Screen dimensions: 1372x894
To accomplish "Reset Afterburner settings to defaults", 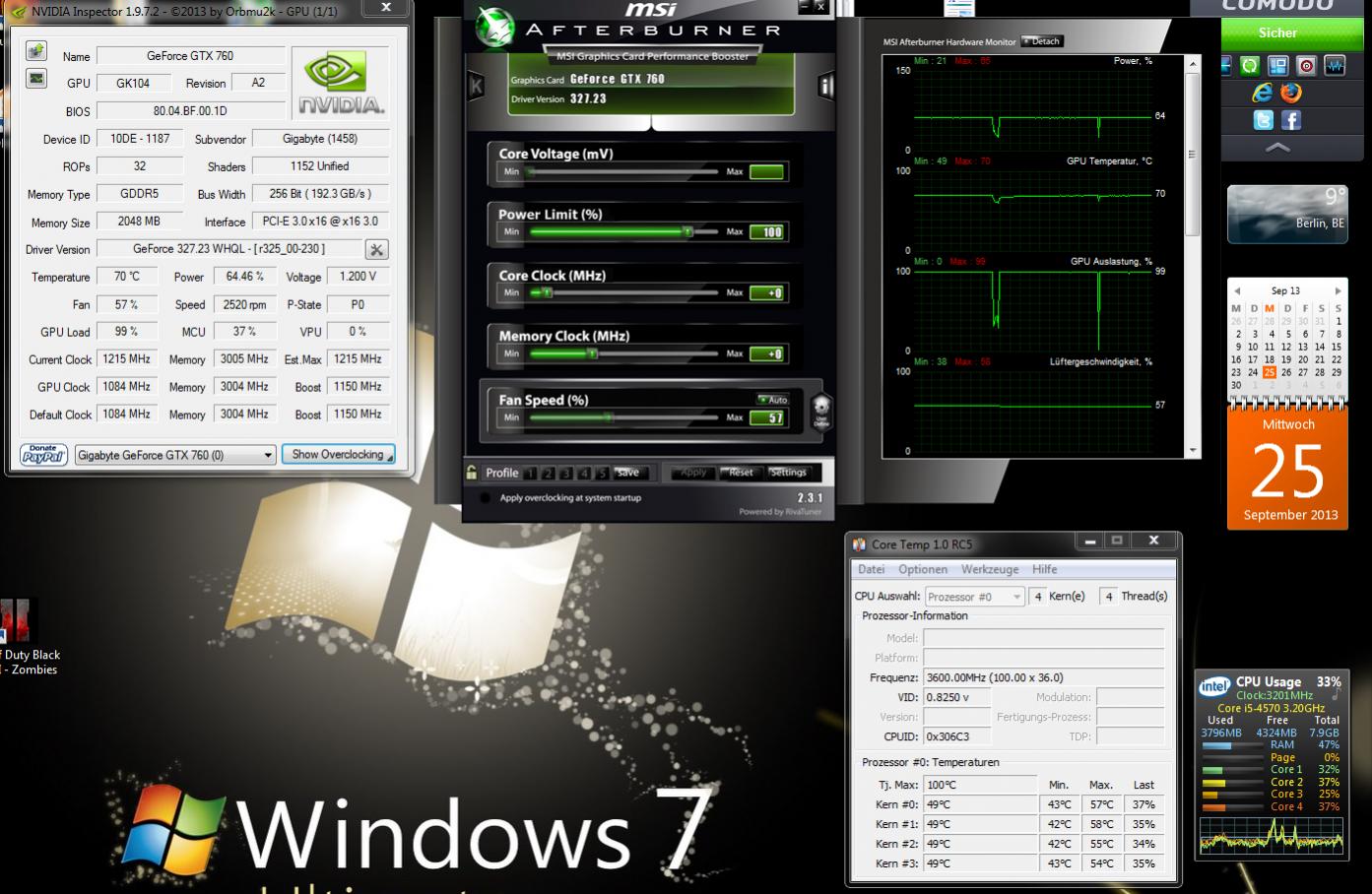I will [x=741, y=473].
